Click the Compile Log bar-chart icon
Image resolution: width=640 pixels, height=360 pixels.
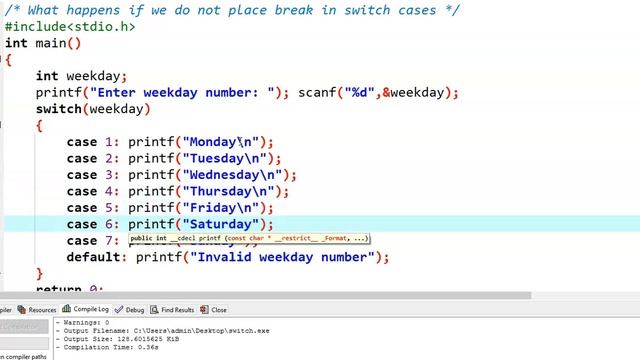[x=67, y=309]
